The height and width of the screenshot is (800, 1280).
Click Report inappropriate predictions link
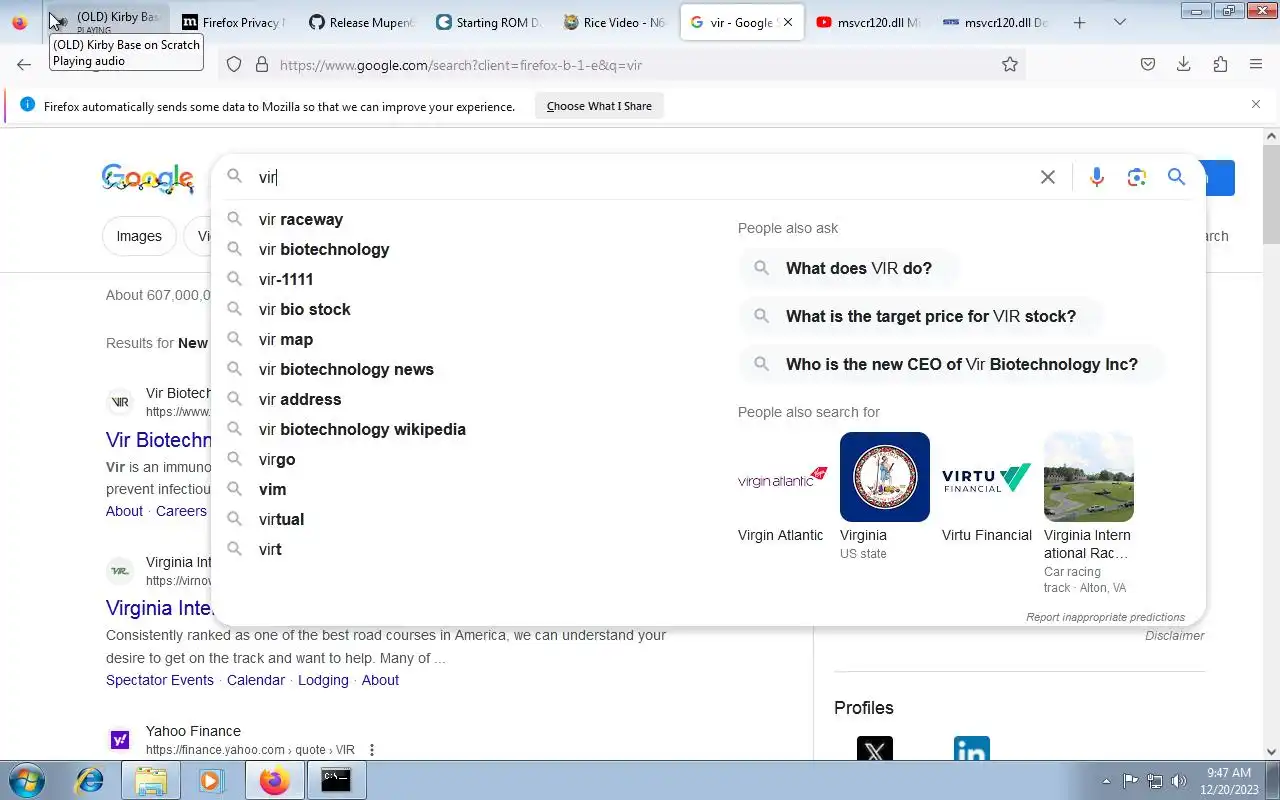coord(1105,617)
